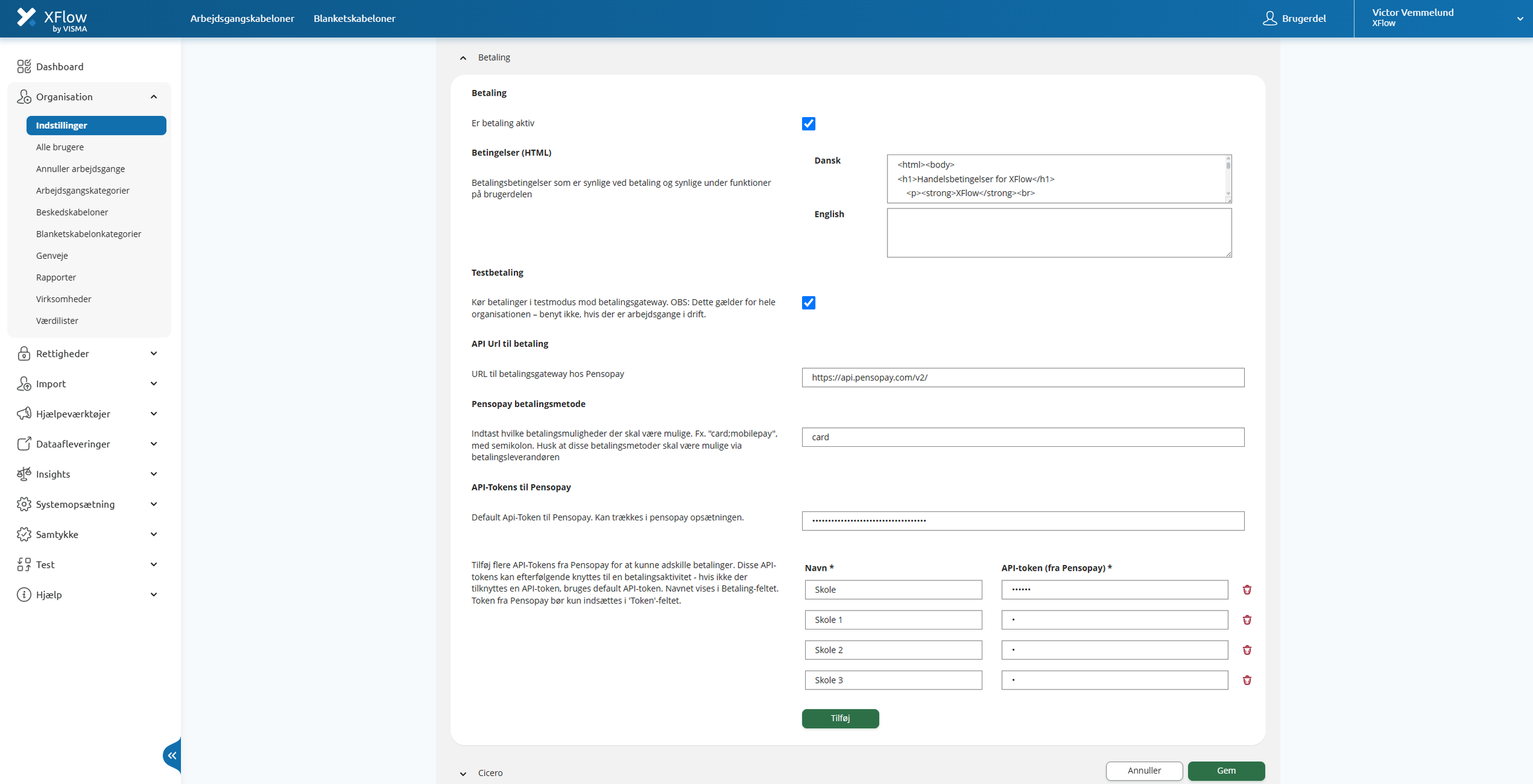
Task: Delete the Skole 2 token row
Action: click(x=1247, y=650)
